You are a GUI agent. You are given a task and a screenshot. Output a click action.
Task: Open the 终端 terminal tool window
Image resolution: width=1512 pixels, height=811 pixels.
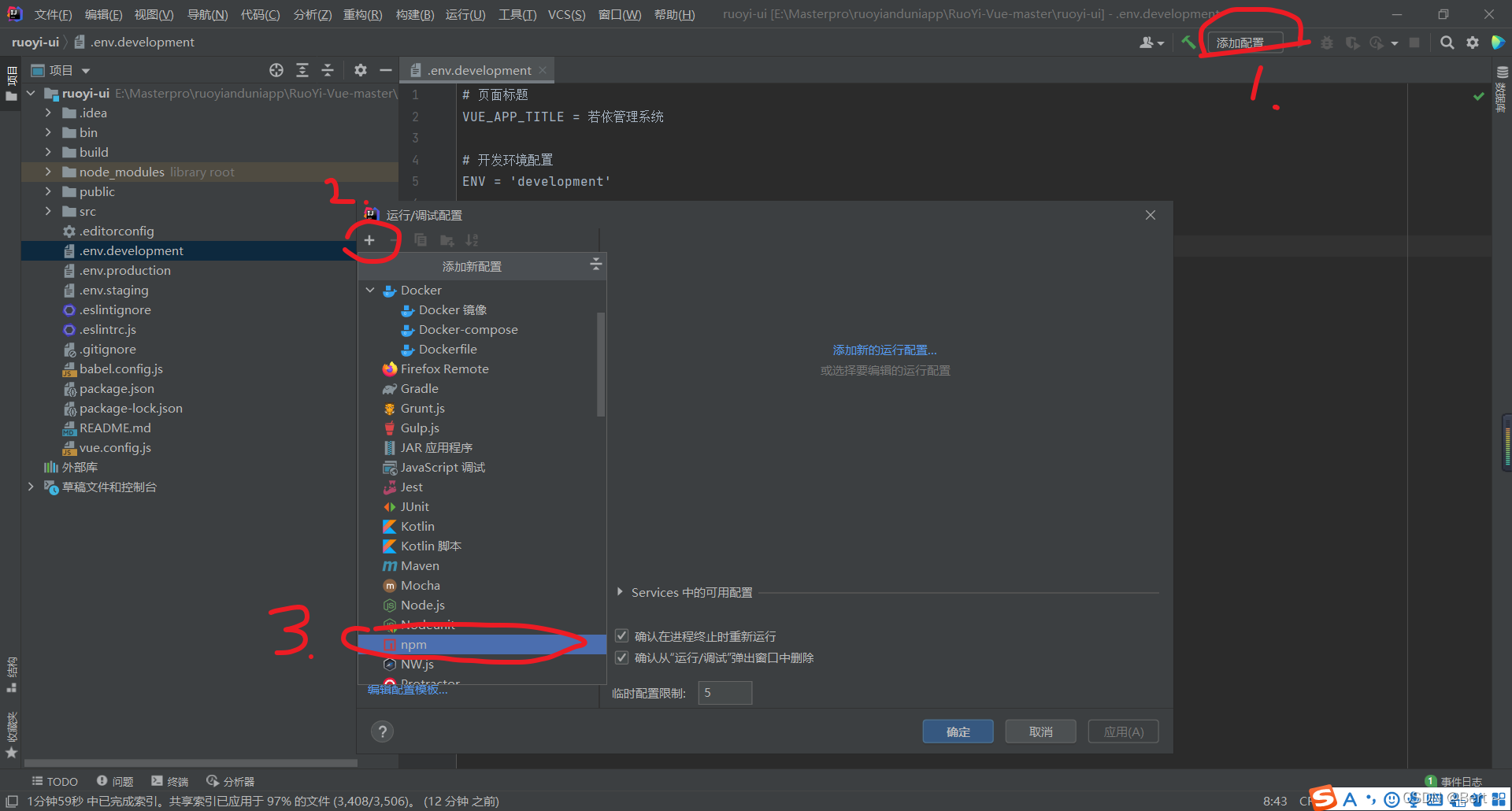click(x=170, y=781)
